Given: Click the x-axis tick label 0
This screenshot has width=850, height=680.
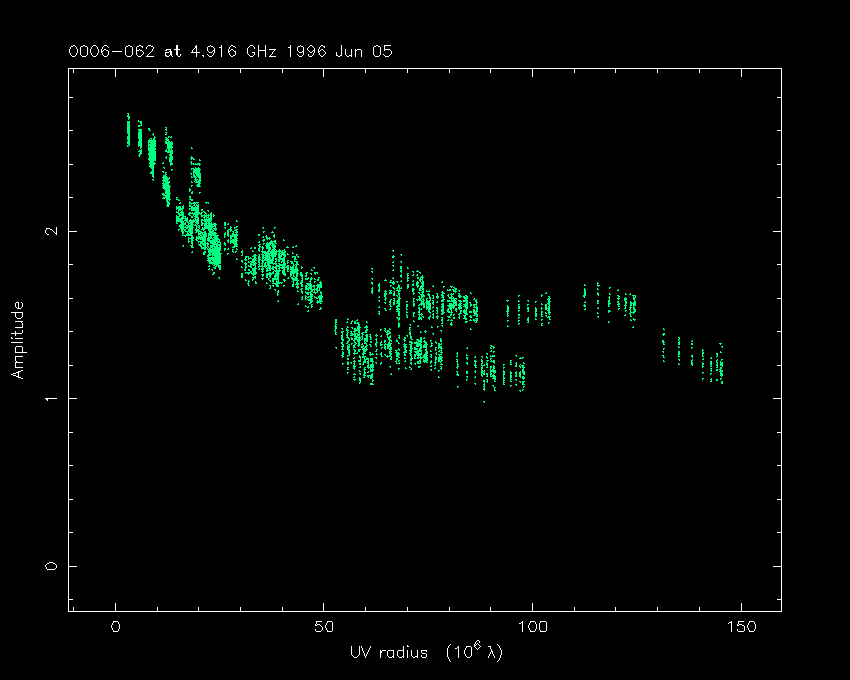Looking at the screenshot, I should pyautogui.click(x=116, y=627).
